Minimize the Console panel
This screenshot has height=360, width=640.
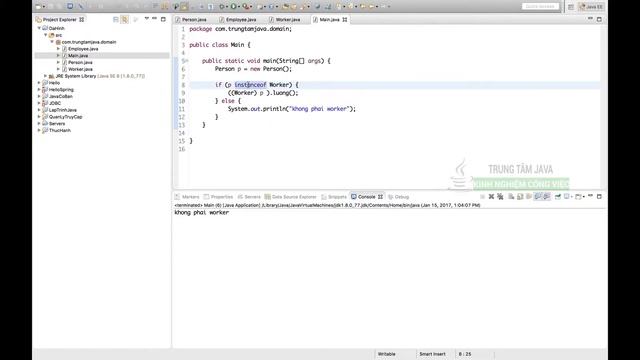pos(590,196)
